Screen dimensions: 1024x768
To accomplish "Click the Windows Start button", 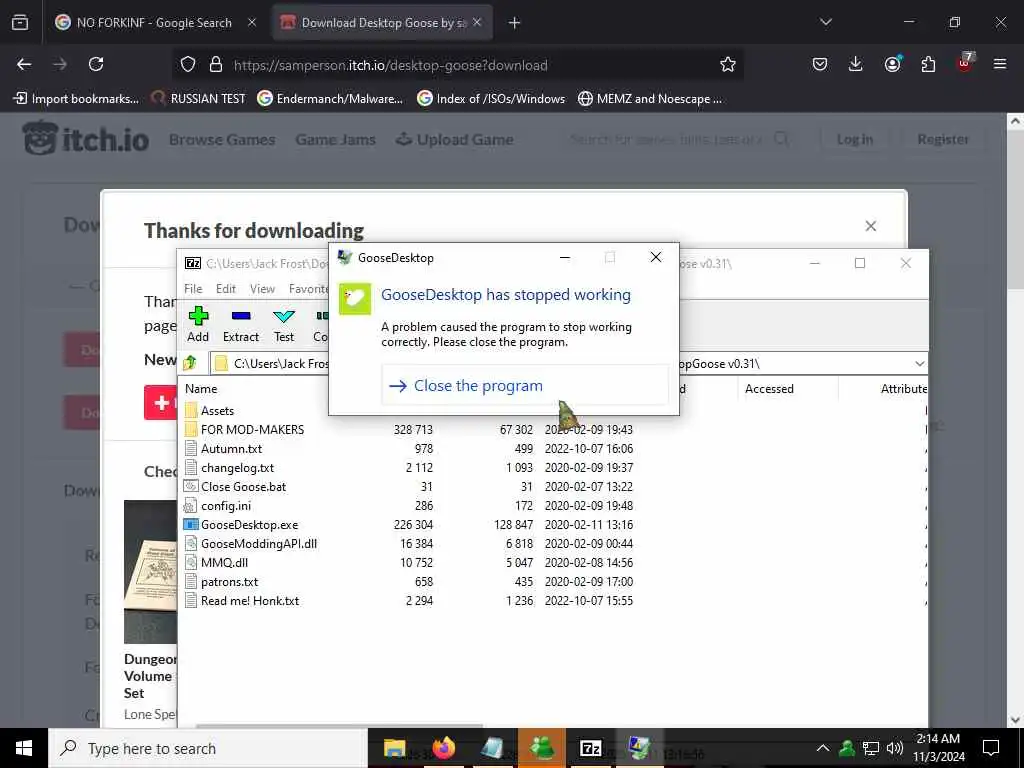I will click(24, 748).
